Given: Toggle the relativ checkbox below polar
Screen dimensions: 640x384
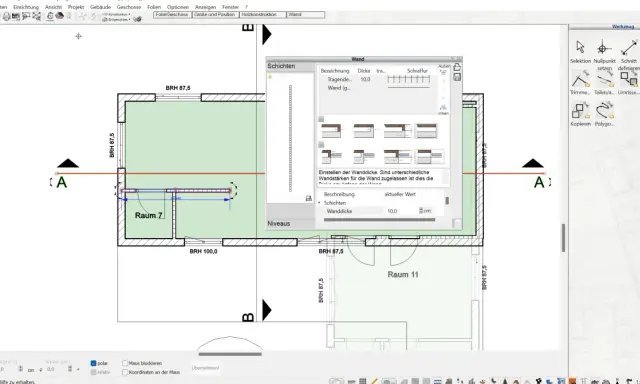Looking at the screenshot, I should pos(93,372).
